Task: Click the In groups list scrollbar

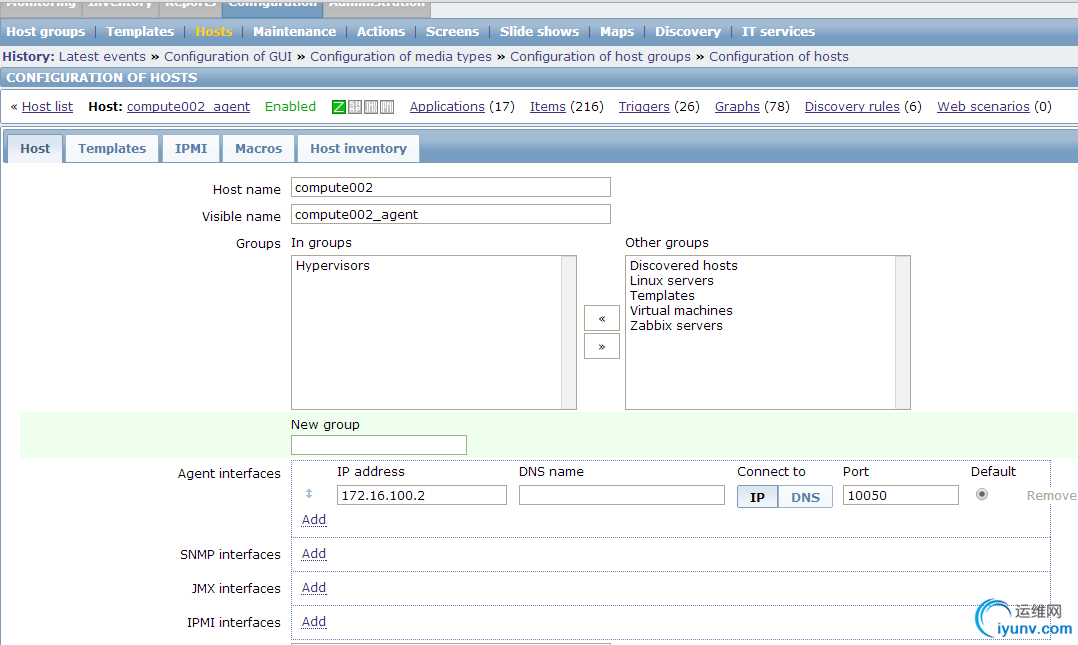Action: coord(569,333)
